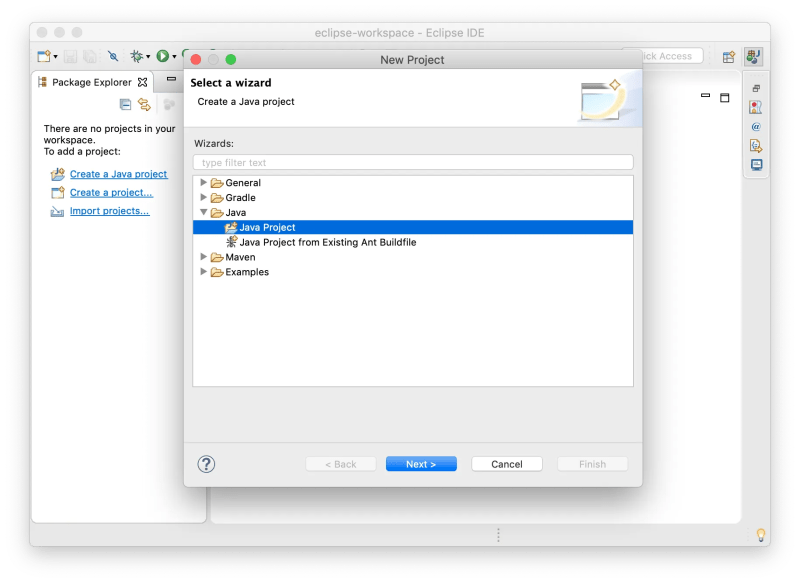Collapse All items in Package Explorer
Viewport: 800px width, 583px height.
[x=125, y=104]
